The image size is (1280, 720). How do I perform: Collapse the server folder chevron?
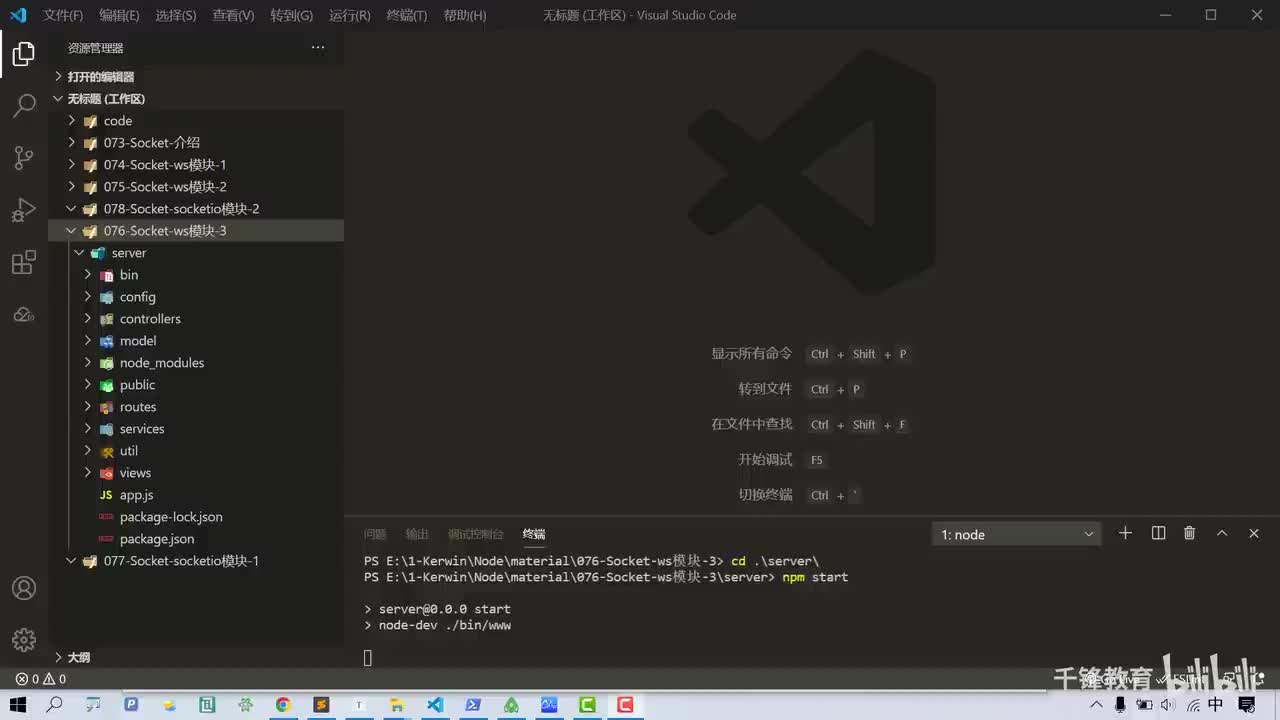(79, 253)
